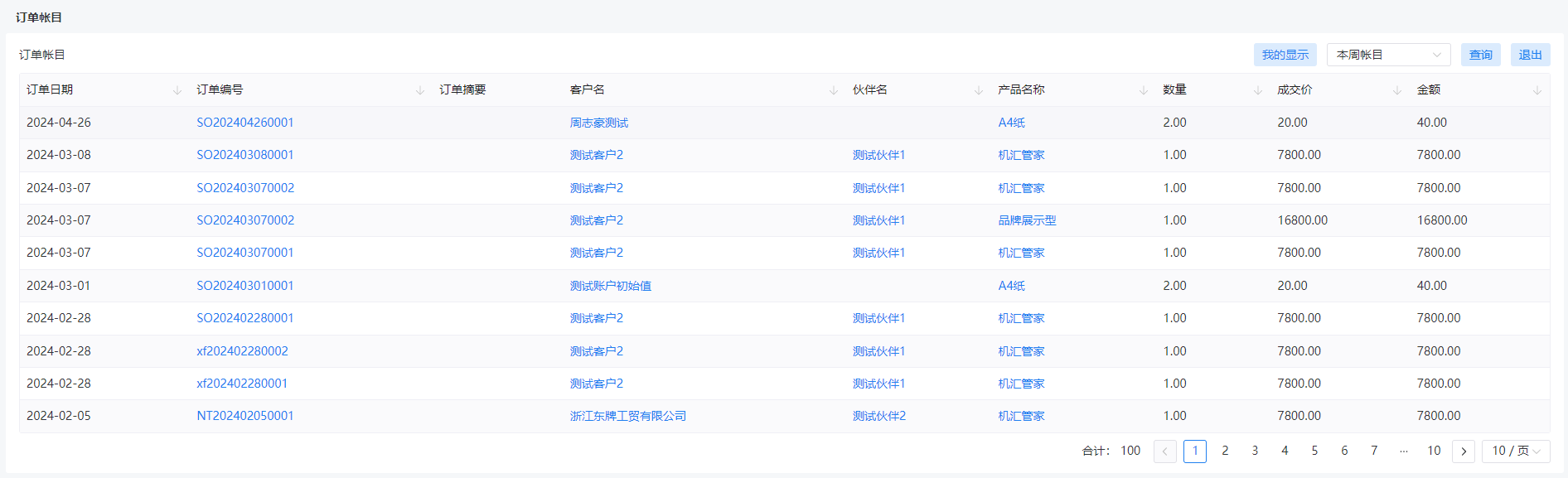Sort by 客户名 column arrow icon

(x=834, y=90)
